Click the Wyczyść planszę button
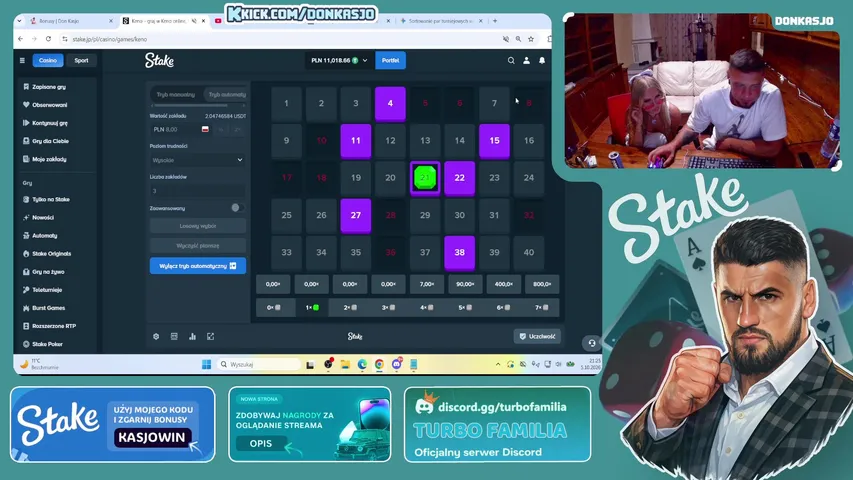853x480 pixels. coord(197,245)
